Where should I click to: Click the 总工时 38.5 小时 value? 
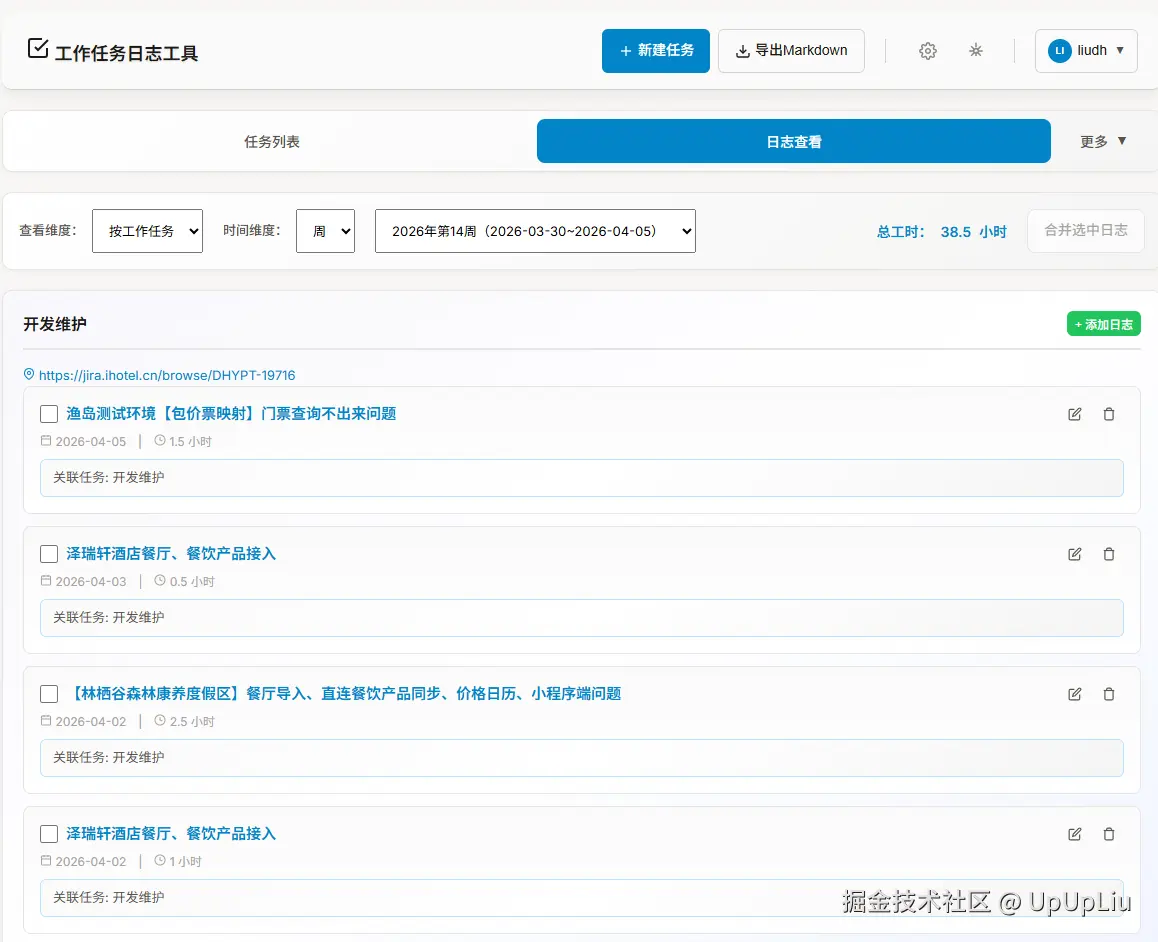point(942,232)
